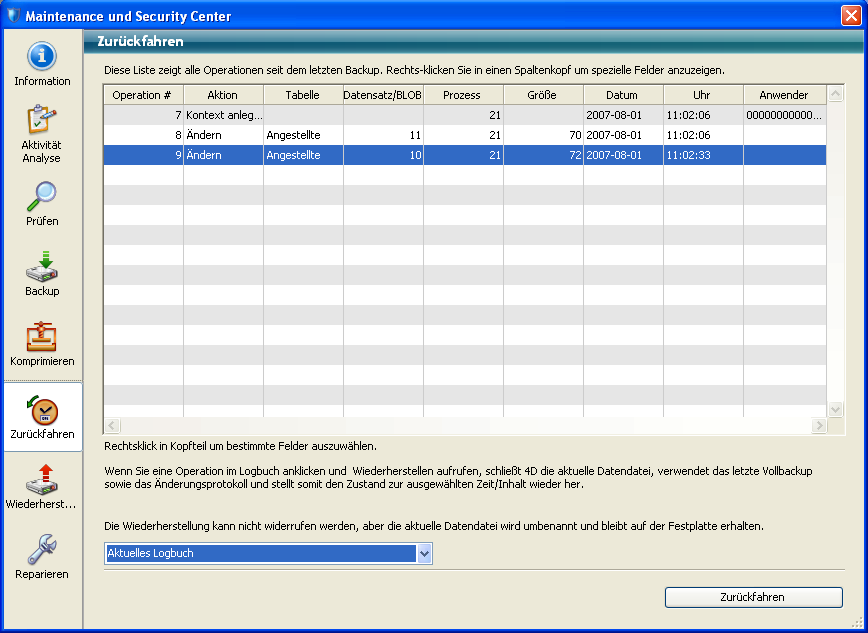Expand the Aktuelles Logbuch dropdown

[x=424, y=554]
